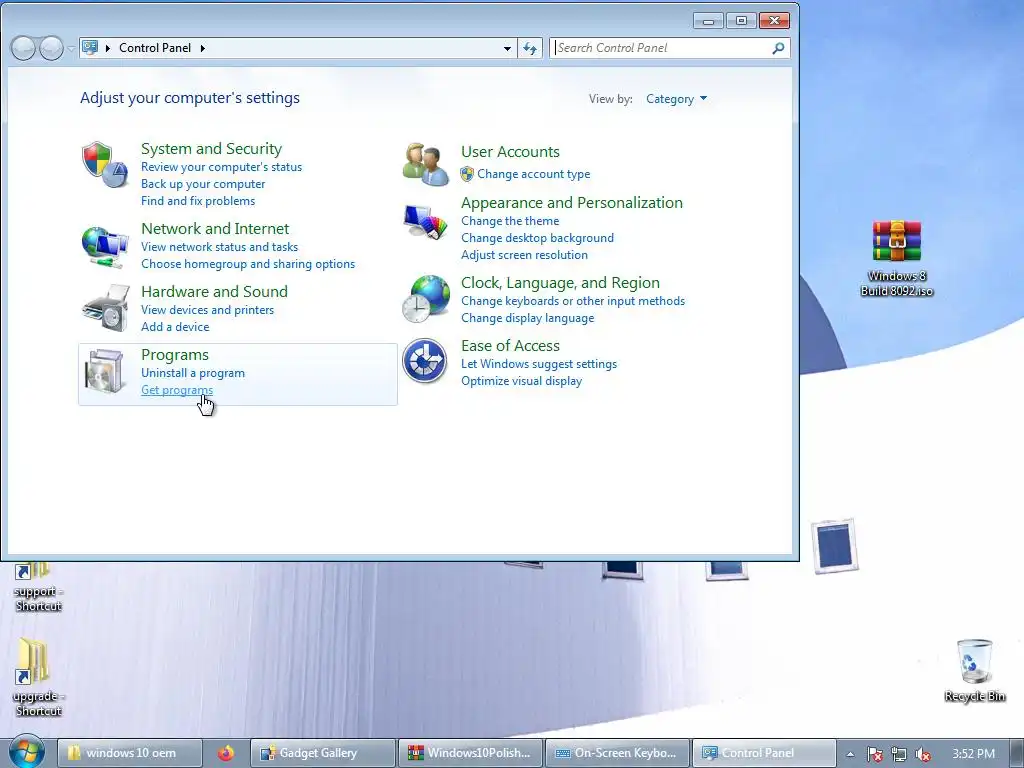
Task: Click the Forward navigation arrow button
Action: pos(51,48)
